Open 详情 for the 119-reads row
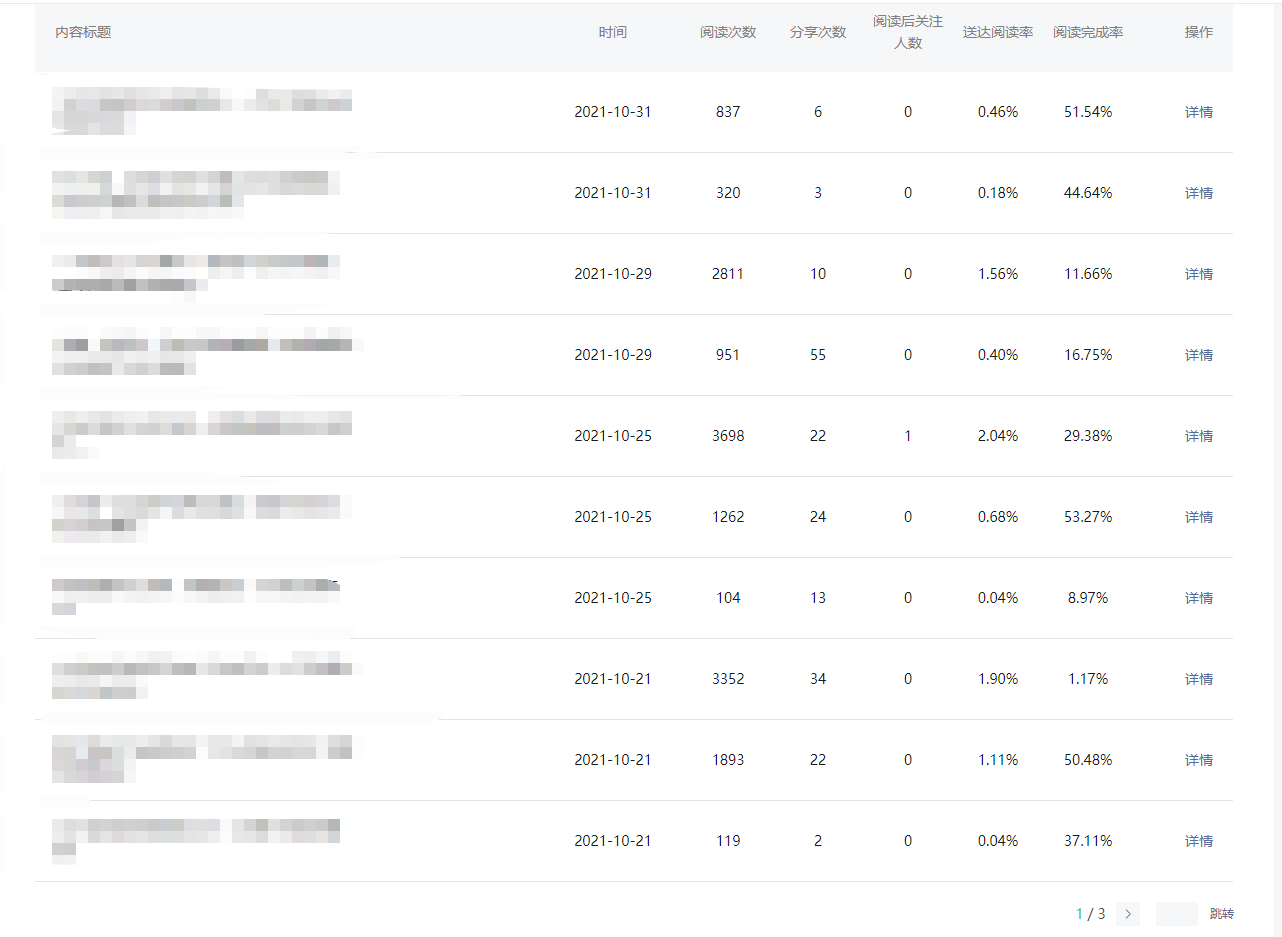The image size is (1282, 937). 1198,841
